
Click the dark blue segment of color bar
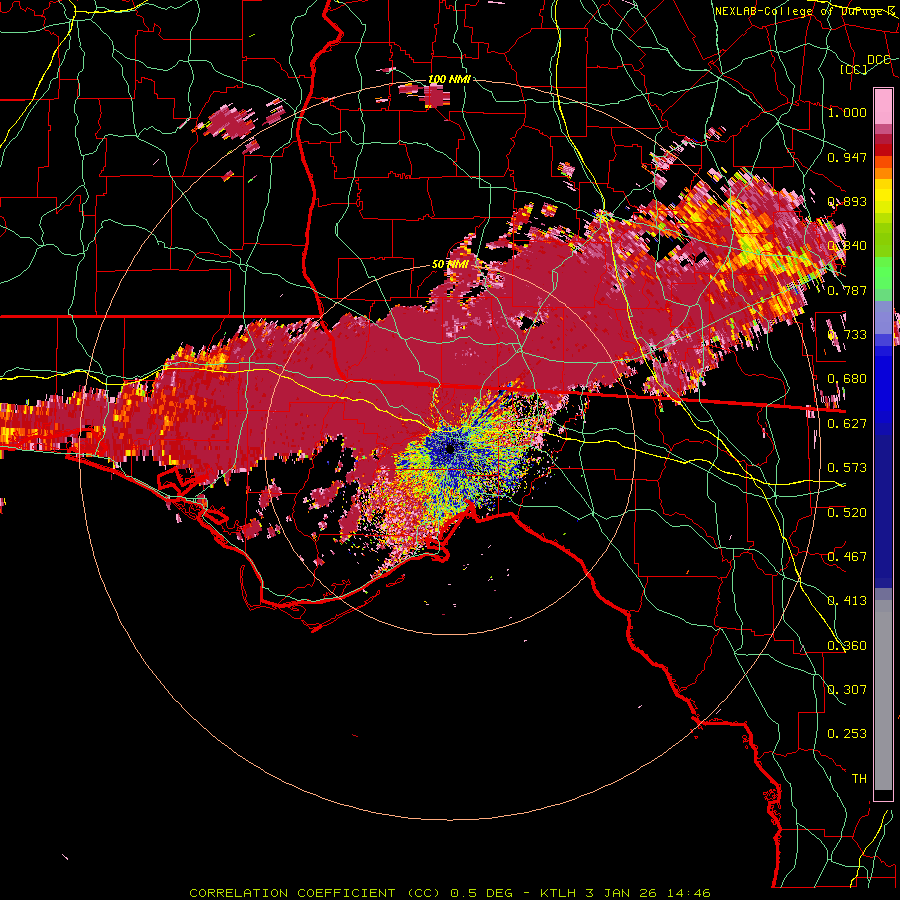click(883, 505)
